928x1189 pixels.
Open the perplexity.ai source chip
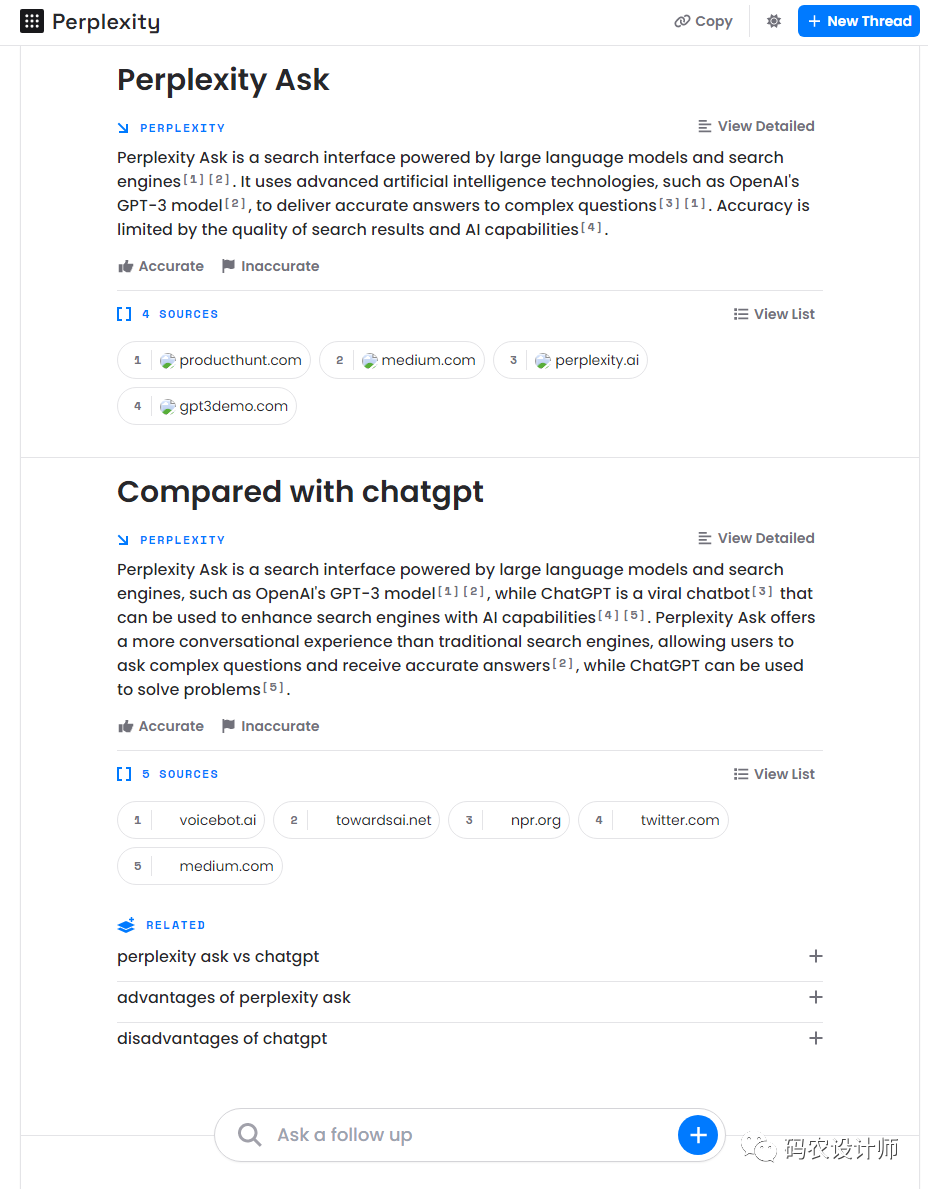click(x=570, y=360)
